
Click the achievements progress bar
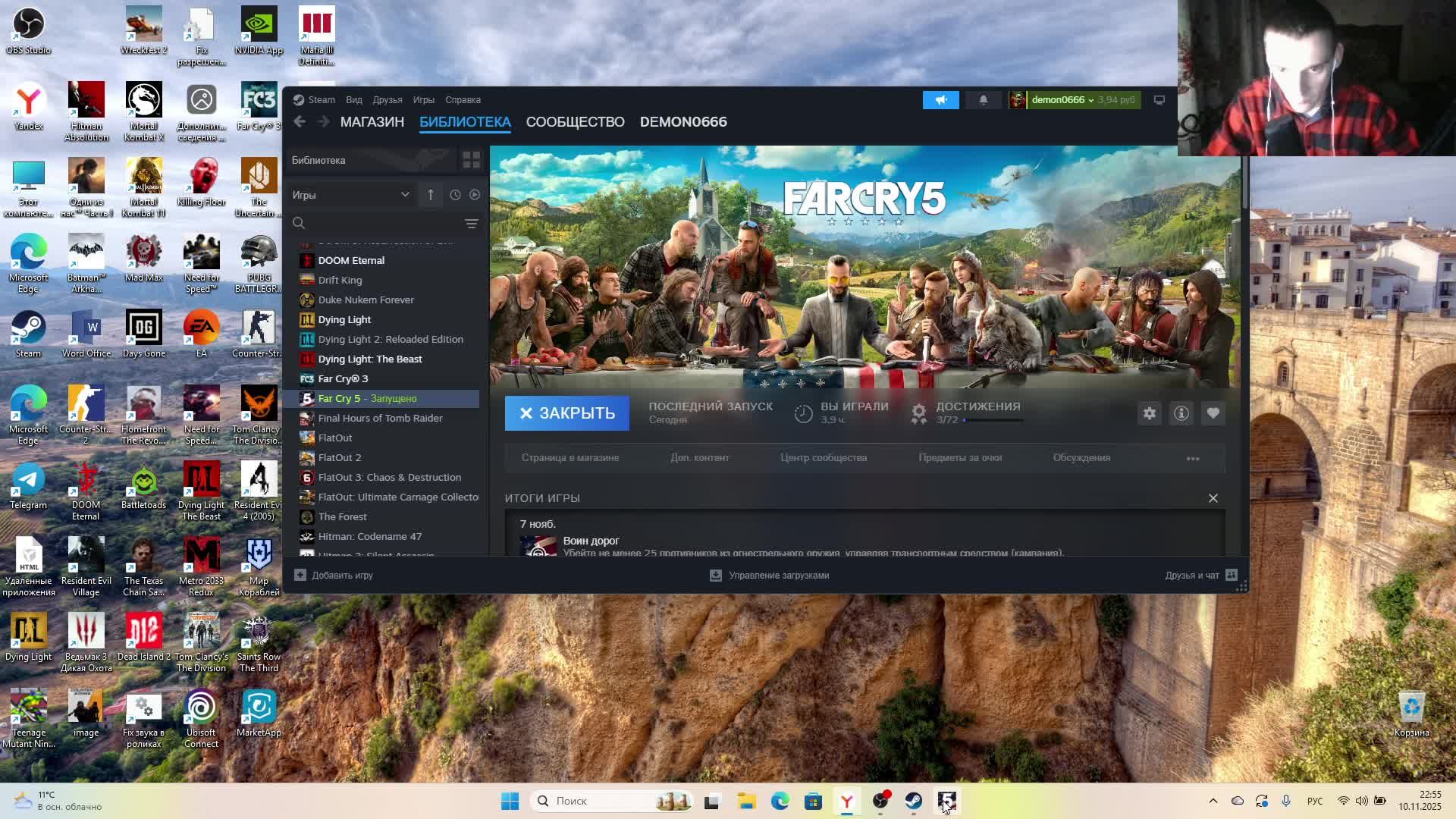(x=993, y=420)
